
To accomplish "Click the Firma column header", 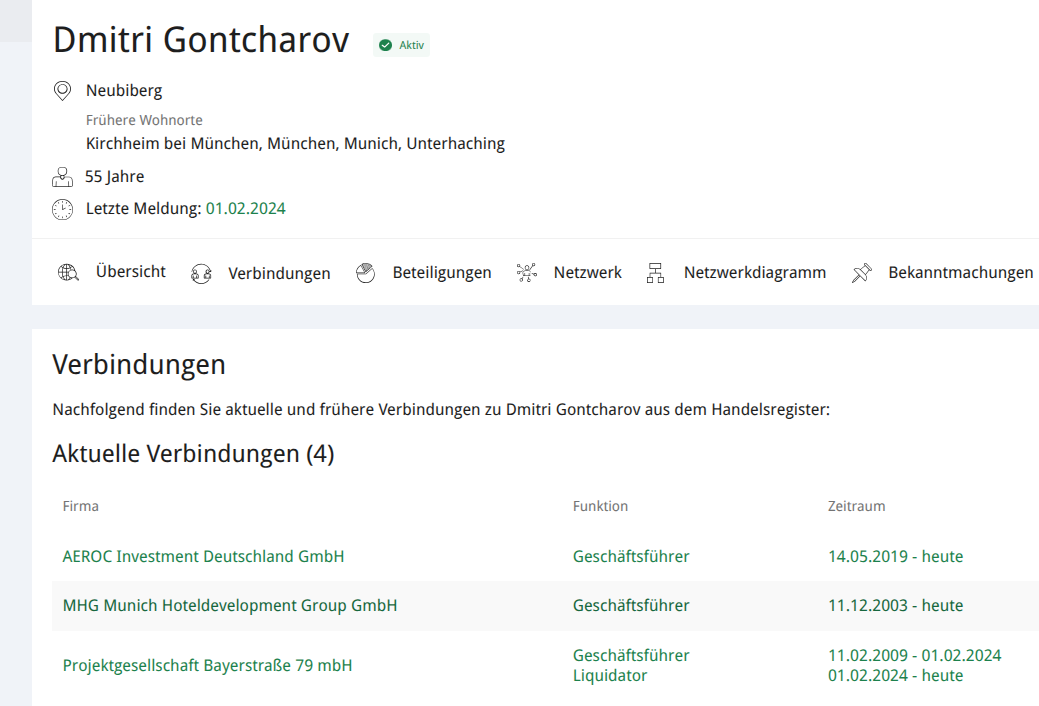I will pos(80,506).
